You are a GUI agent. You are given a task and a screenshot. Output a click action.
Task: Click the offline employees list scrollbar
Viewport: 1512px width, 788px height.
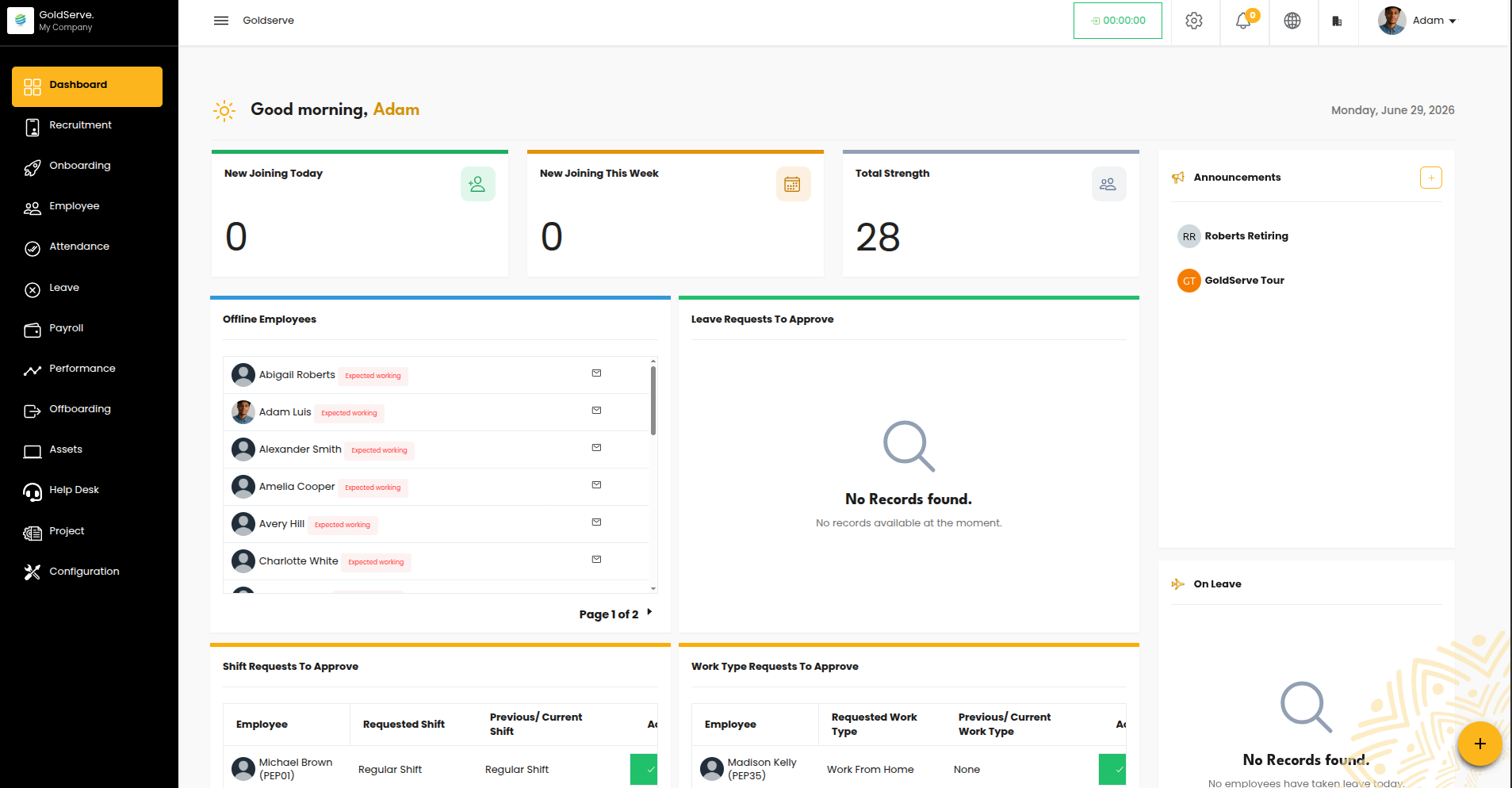click(653, 400)
